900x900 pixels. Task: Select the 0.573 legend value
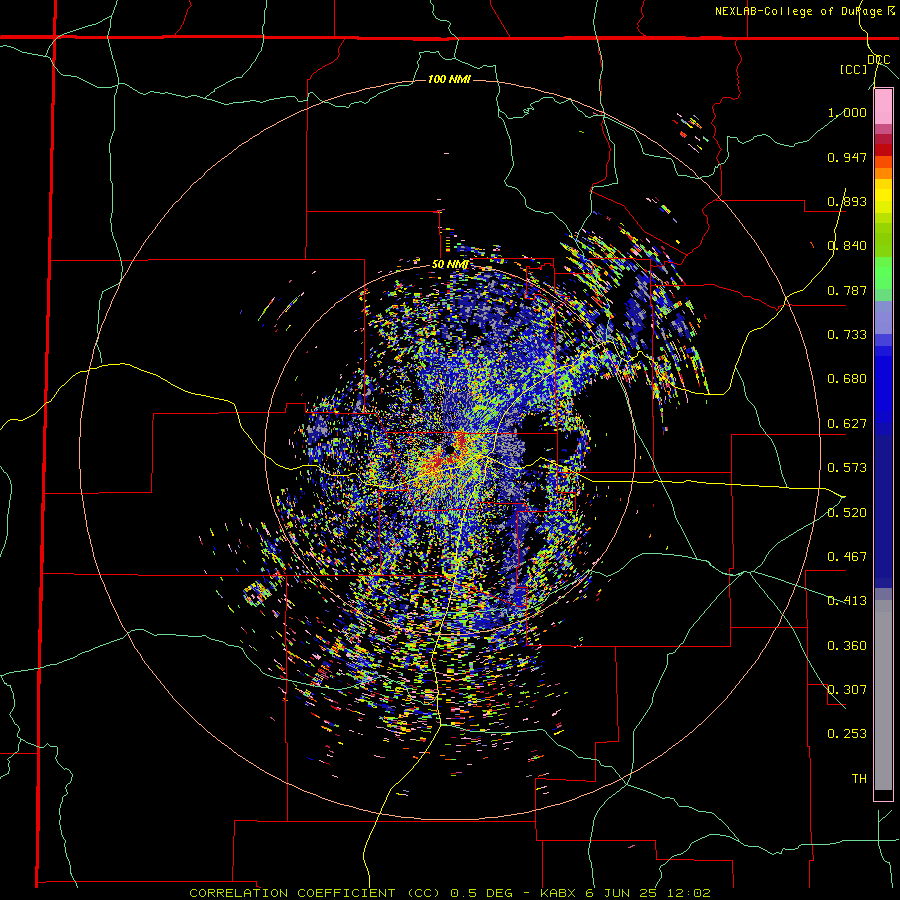[x=847, y=468]
